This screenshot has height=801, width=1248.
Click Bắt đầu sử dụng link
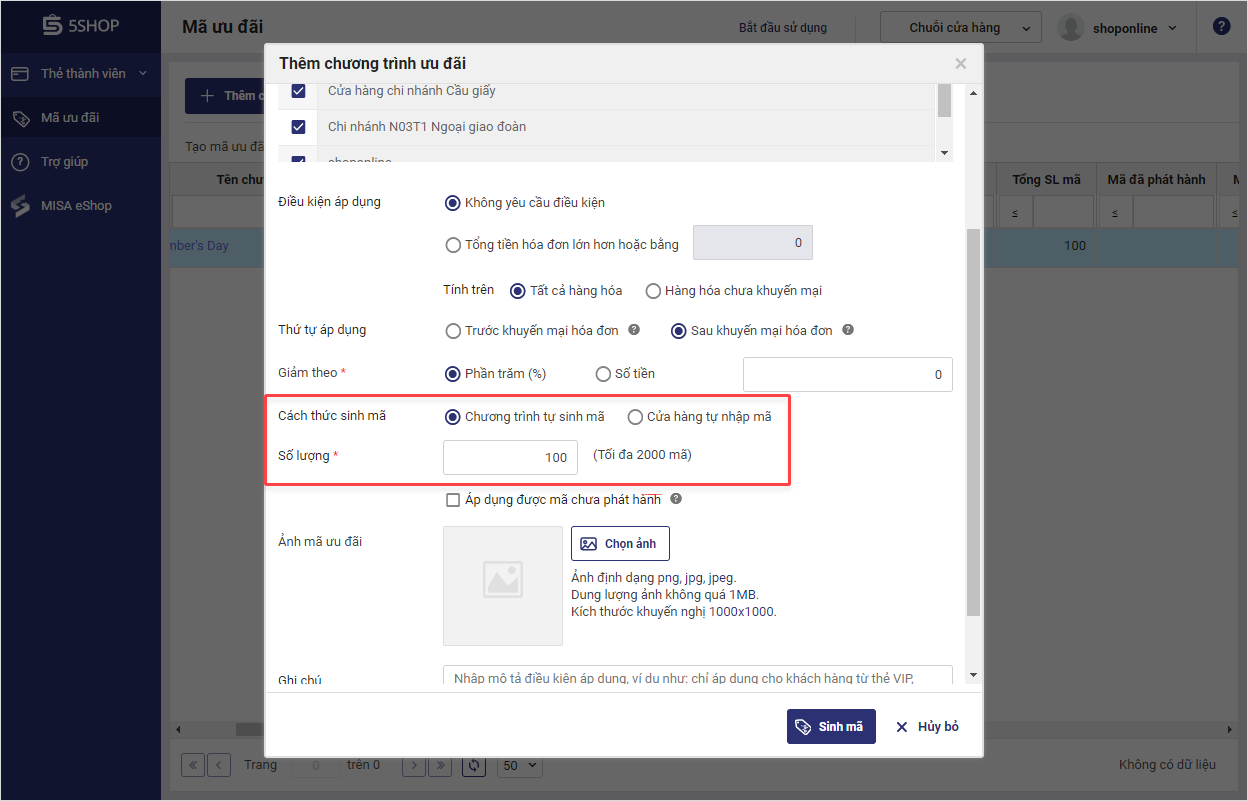pos(783,28)
